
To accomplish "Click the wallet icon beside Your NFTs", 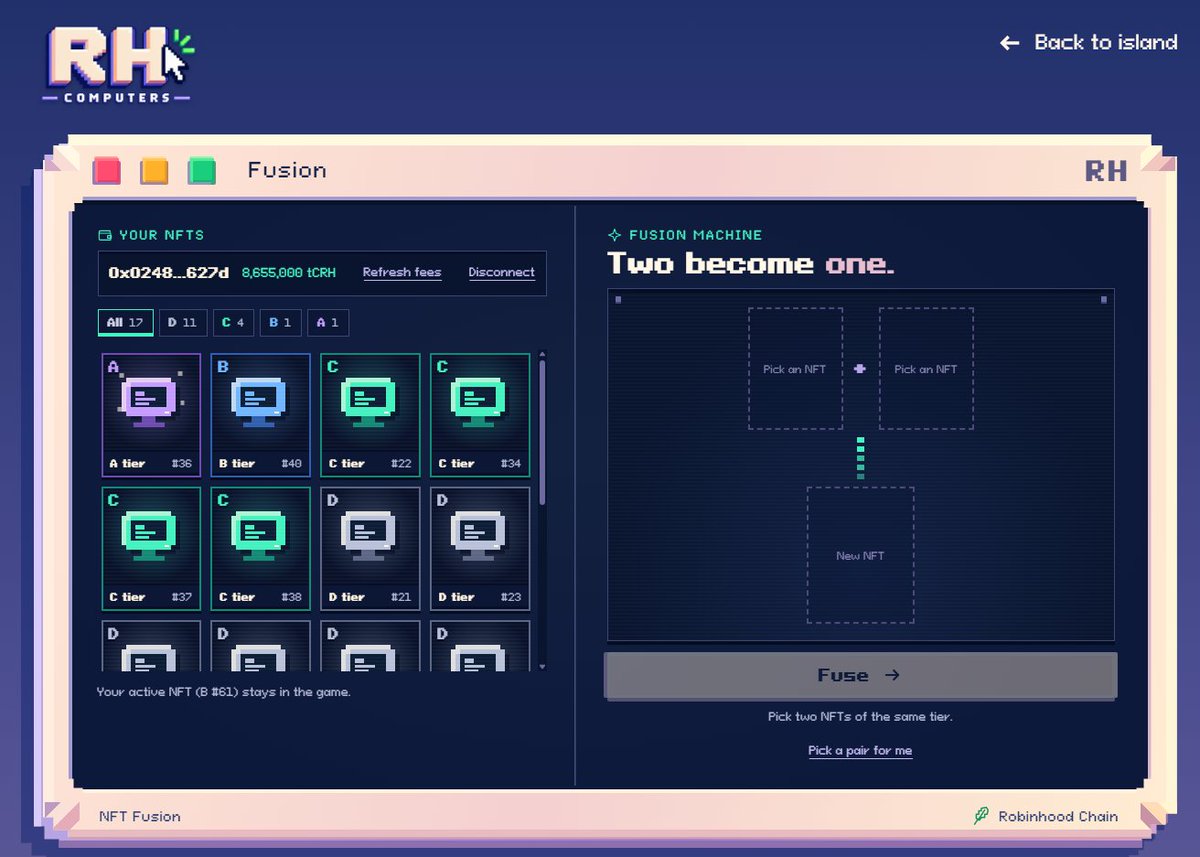I will [x=104, y=235].
